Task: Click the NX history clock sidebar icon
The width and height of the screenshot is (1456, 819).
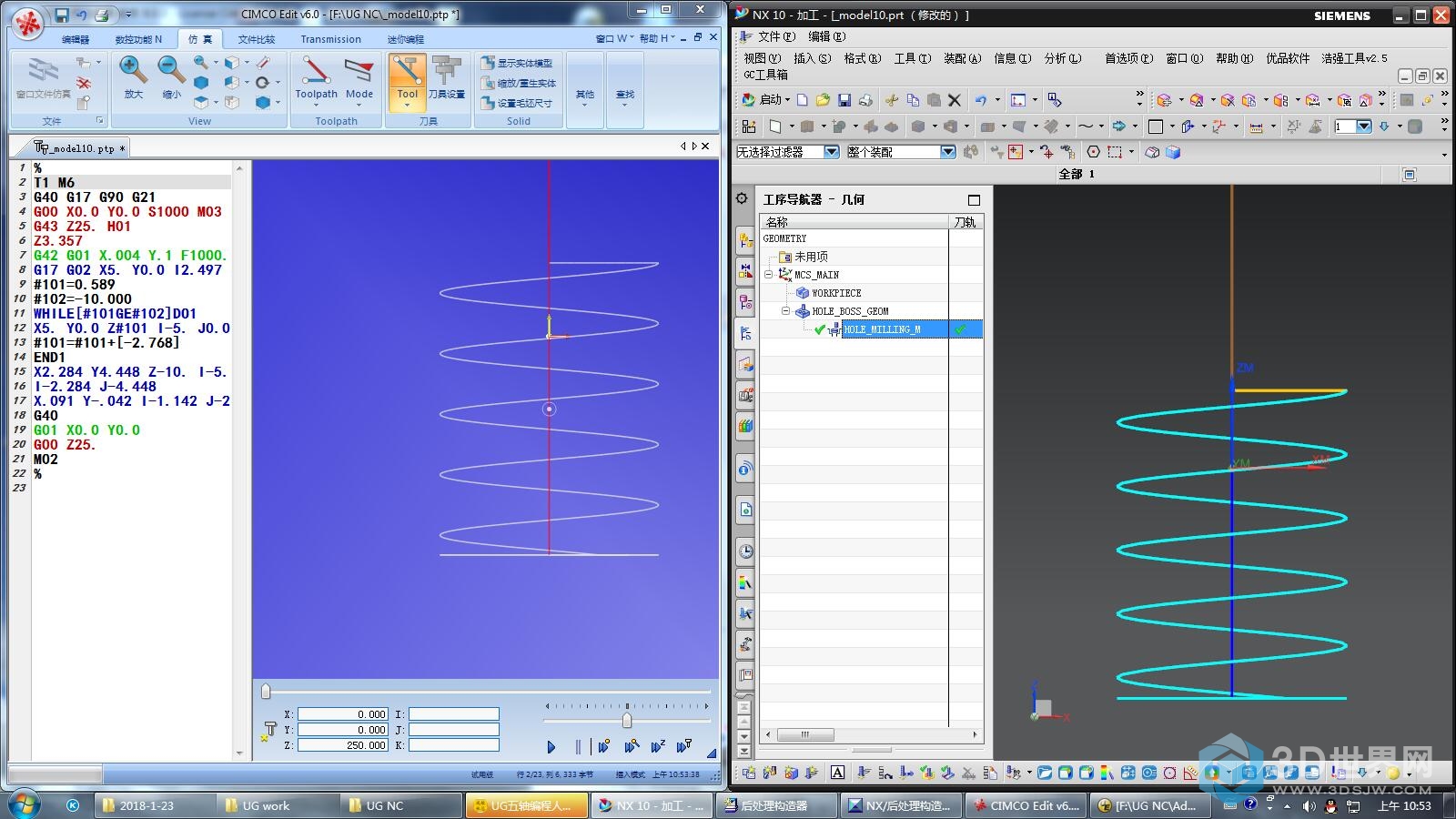Action: 745,551
